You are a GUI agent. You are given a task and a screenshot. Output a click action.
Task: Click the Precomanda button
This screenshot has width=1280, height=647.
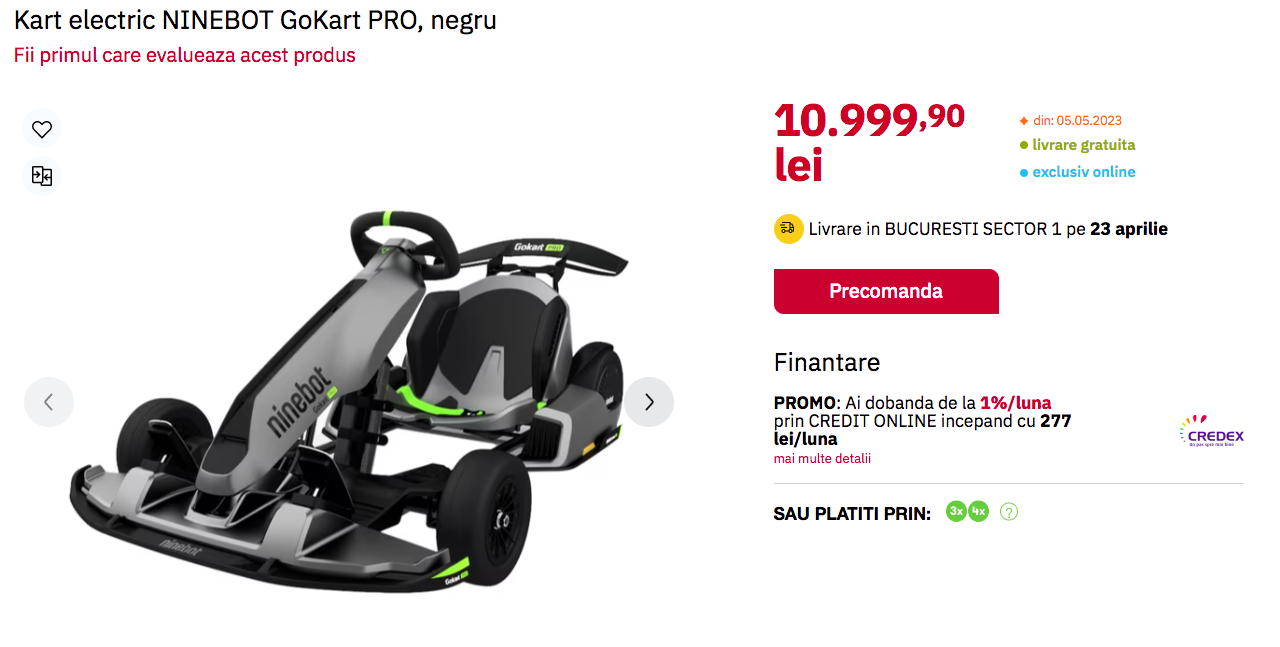click(886, 291)
